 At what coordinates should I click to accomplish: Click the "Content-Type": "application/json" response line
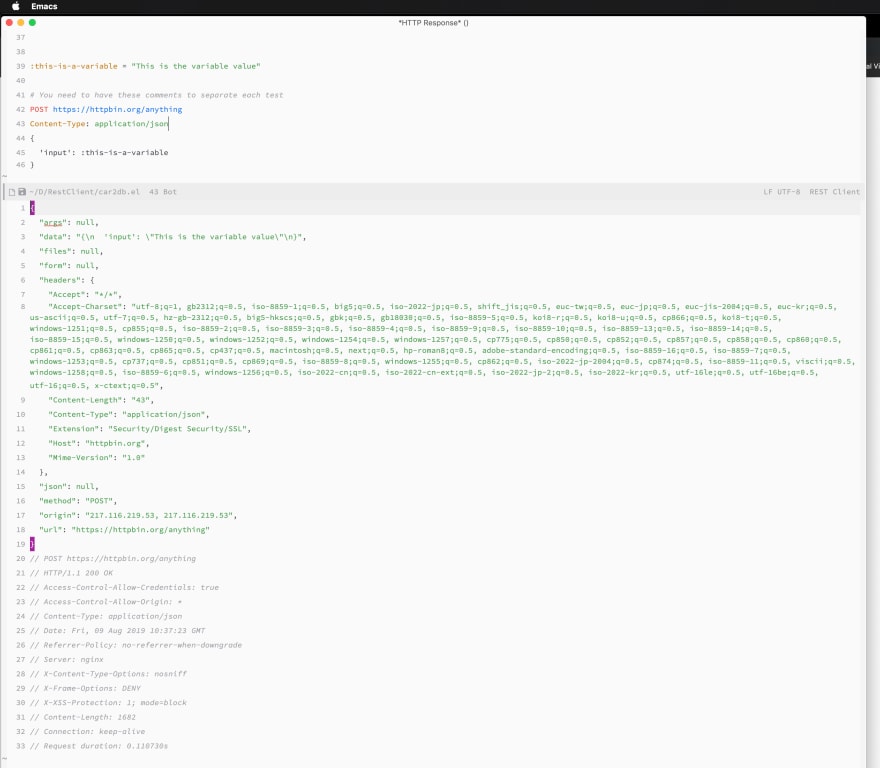(129, 415)
